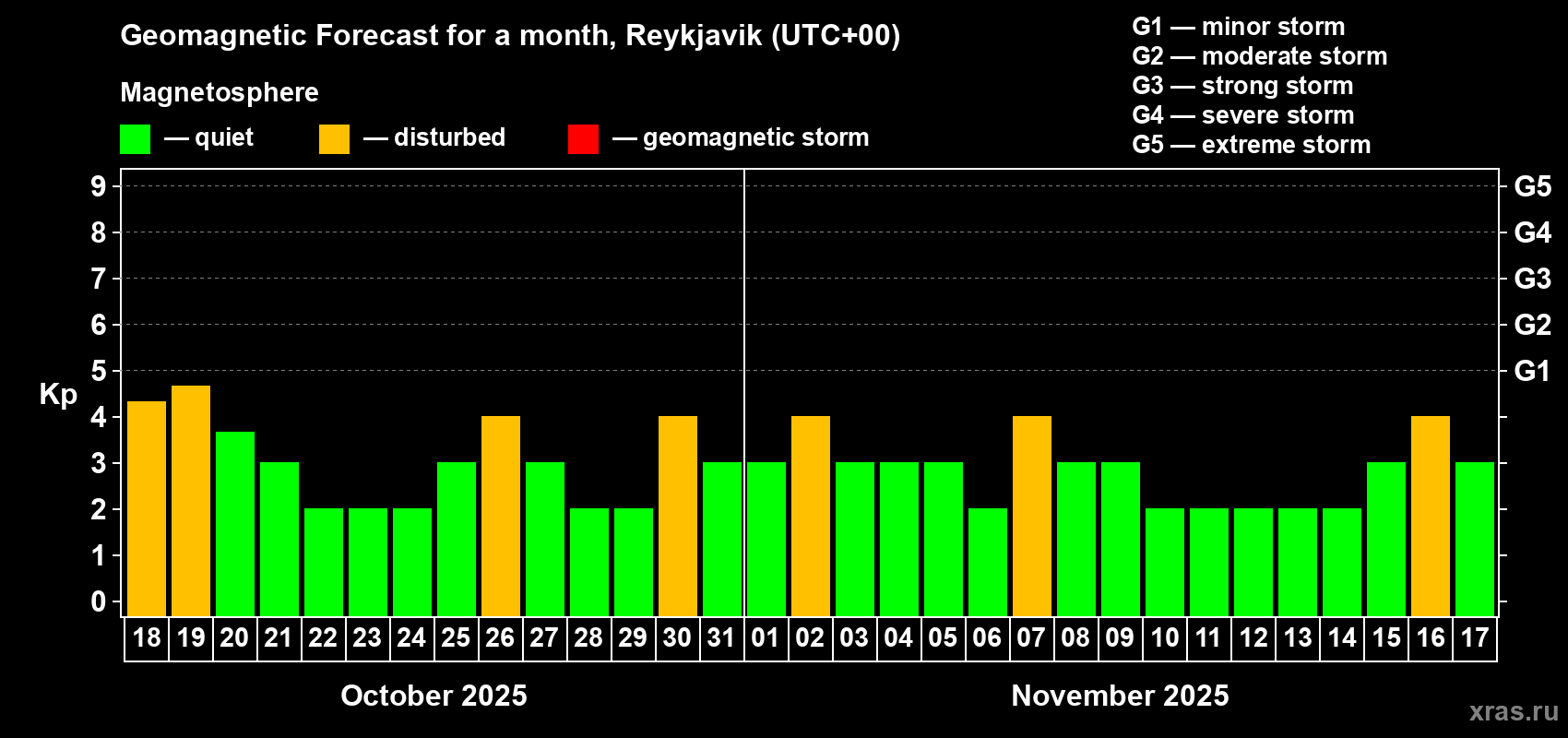1568x738 pixels.
Task: Click date label 10 on the axis
Action: 1165,637
